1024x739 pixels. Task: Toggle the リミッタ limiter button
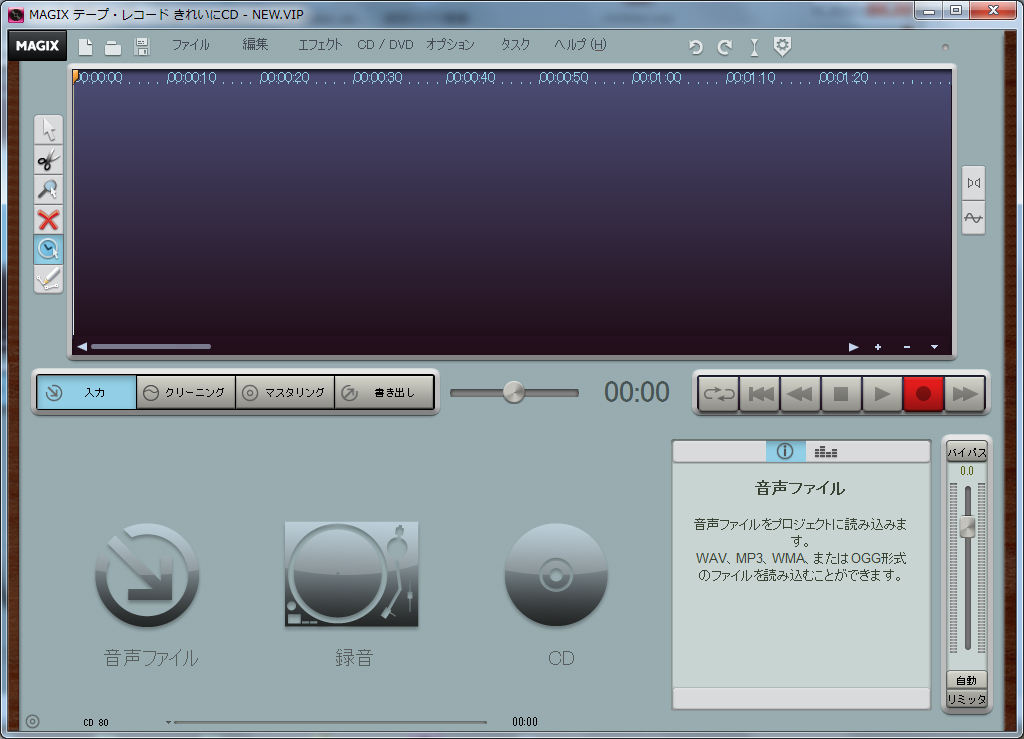pyautogui.click(x=967, y=699)
